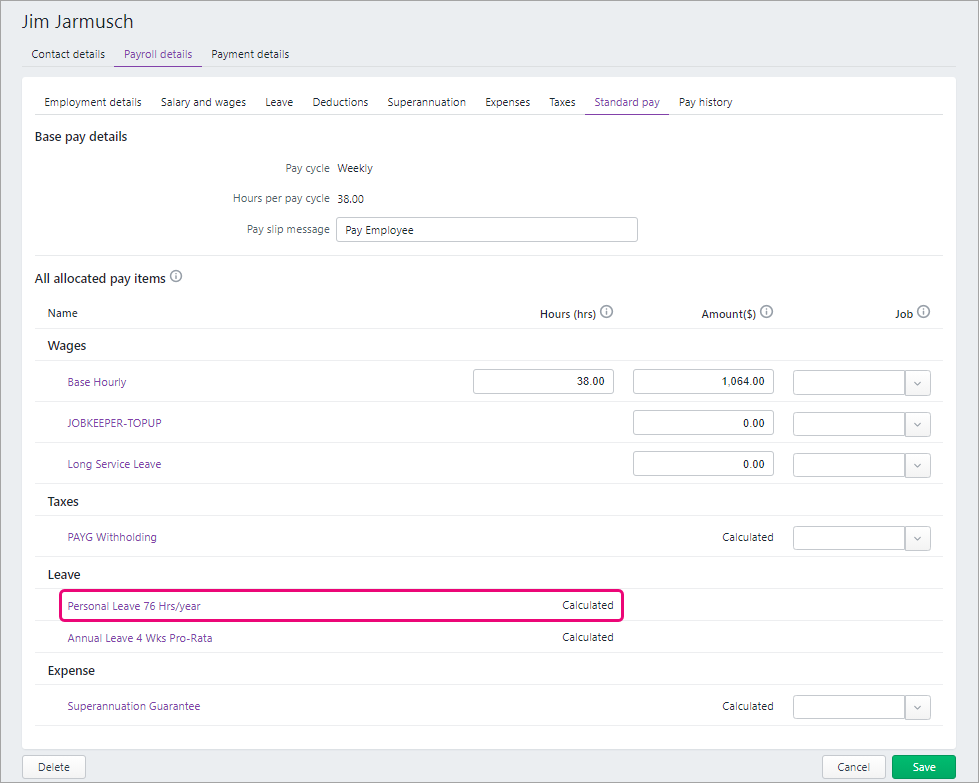Click info icon beside All allocated pay items
Screen dimensions: 979x783
click(176, 277)
